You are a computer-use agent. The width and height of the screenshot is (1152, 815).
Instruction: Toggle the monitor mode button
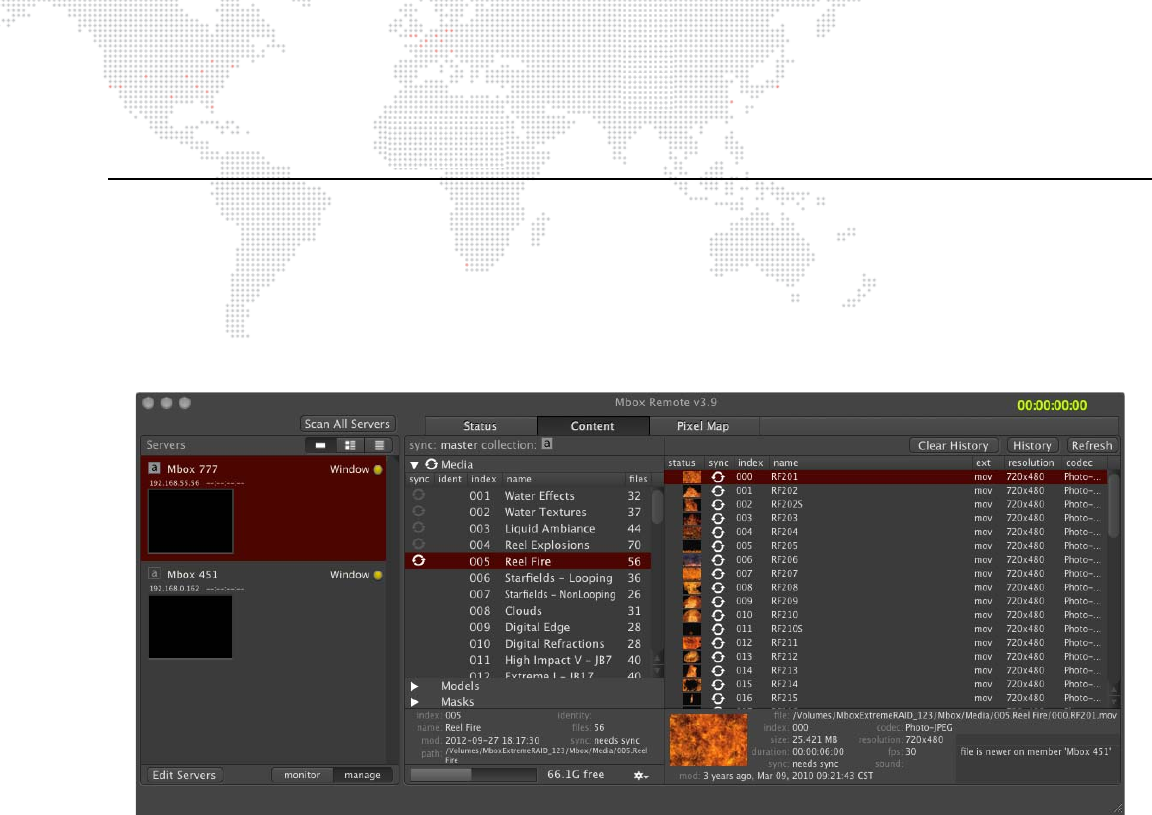click(x=301, y=775)
